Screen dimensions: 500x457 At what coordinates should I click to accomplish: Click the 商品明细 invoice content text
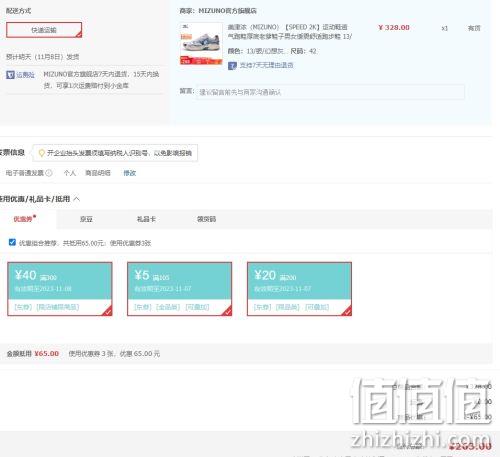[x=98, y=173]
